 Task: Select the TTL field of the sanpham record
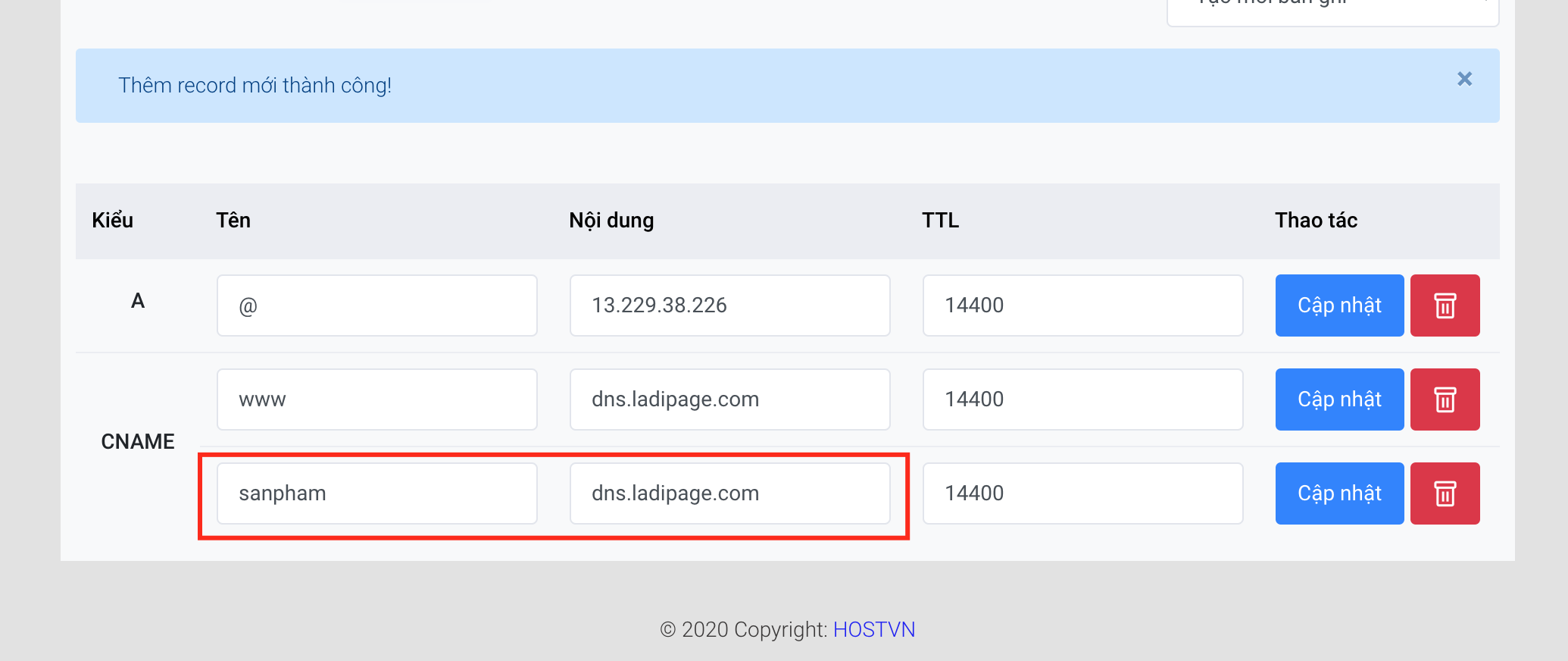pos(1082,493)
